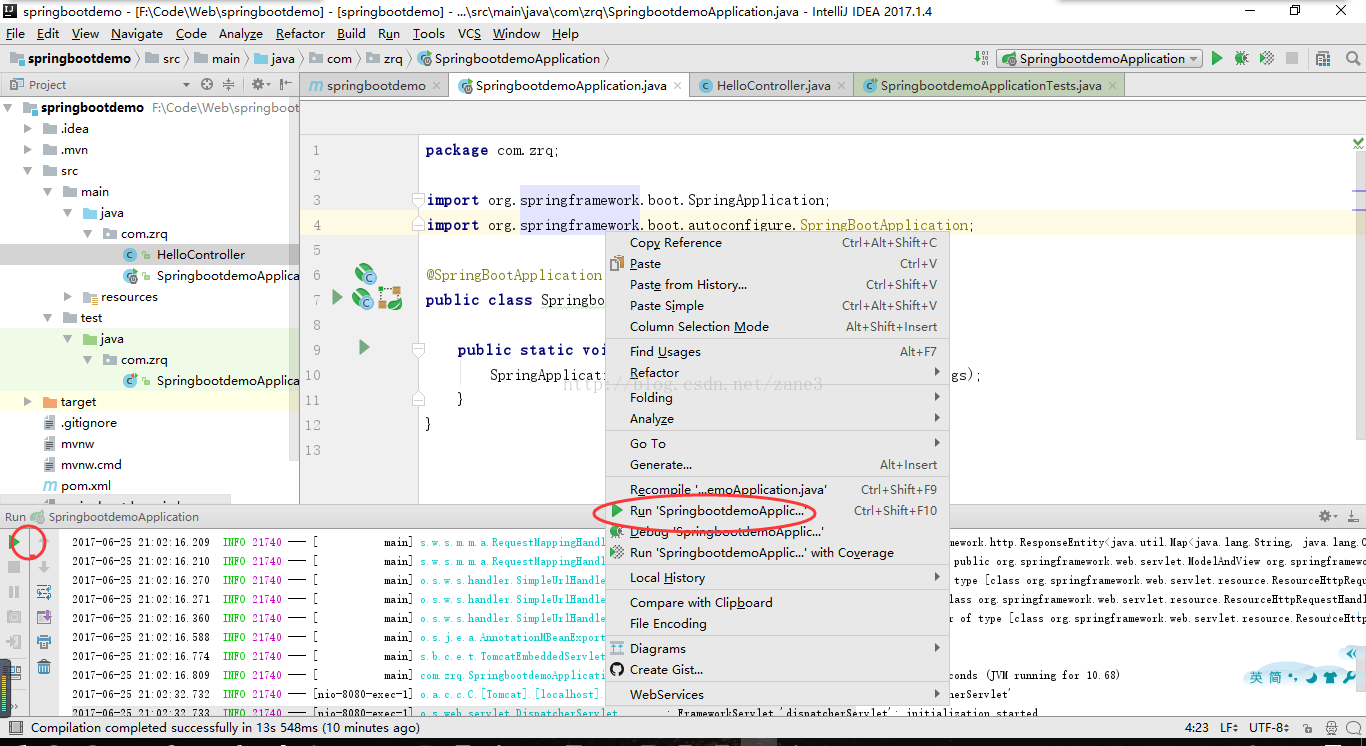Choose Debug 'SpringbootdemoApplic...' in context menu

pos(776,532)
